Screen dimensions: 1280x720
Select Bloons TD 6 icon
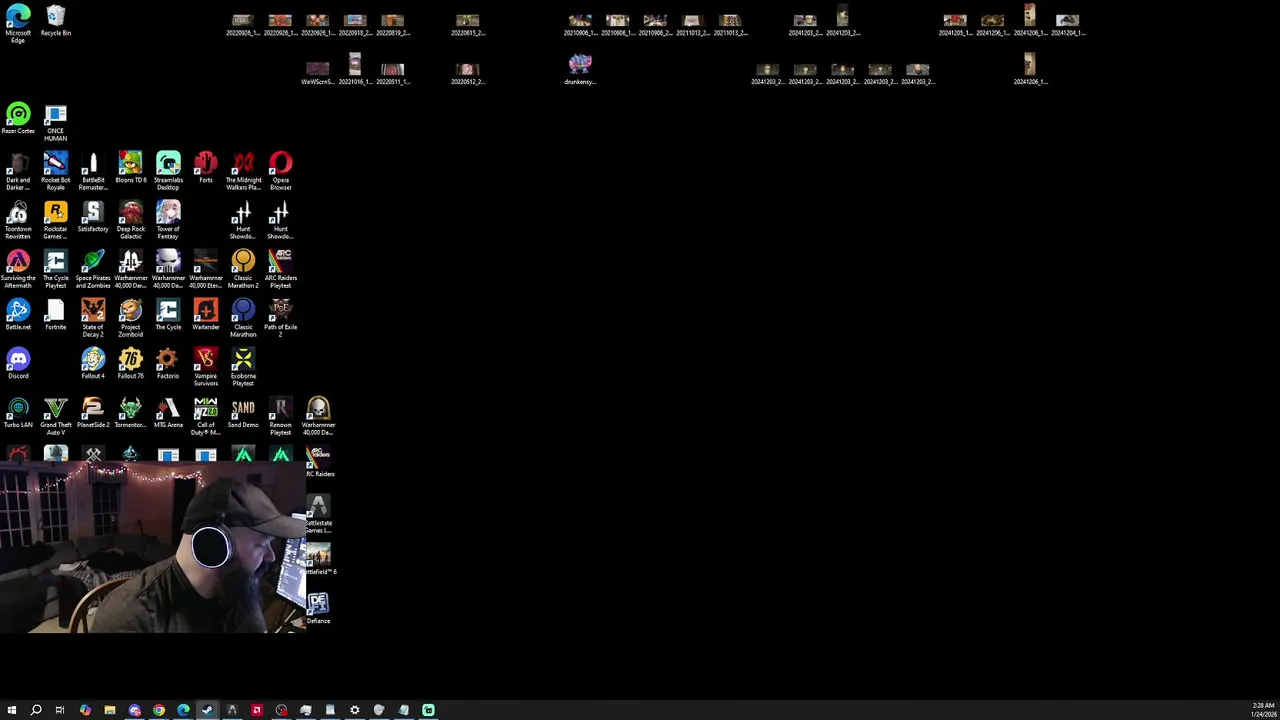point(131,168)
